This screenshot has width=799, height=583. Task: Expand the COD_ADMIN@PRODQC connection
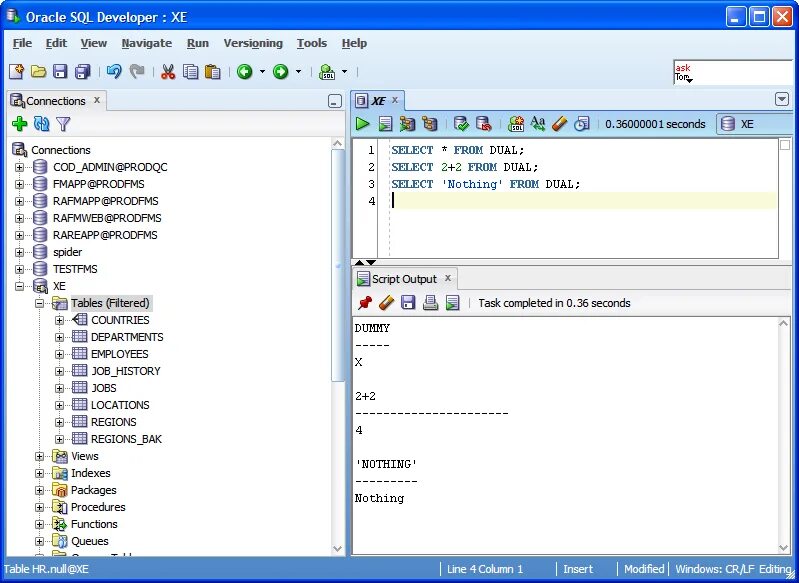tap(19, 167)
